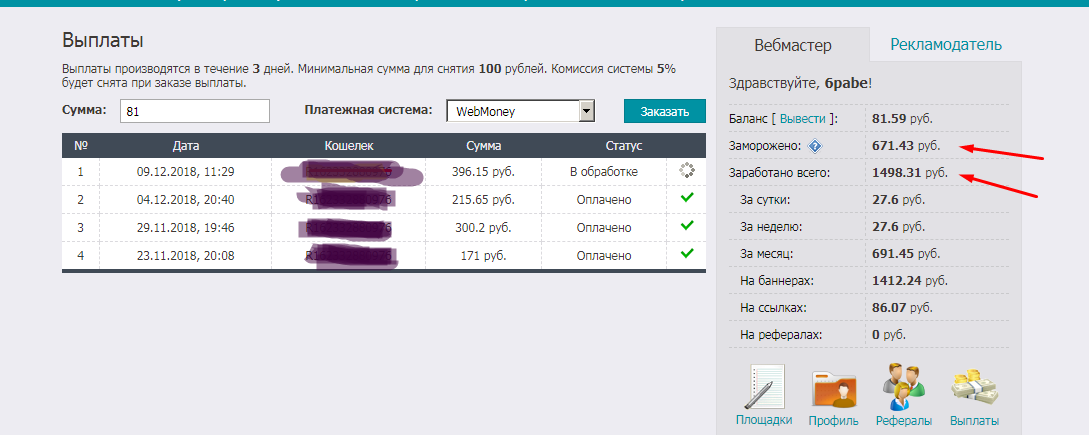Click the № column header
The height and width of the screenshot is (435, 1089).
(81, 146)
